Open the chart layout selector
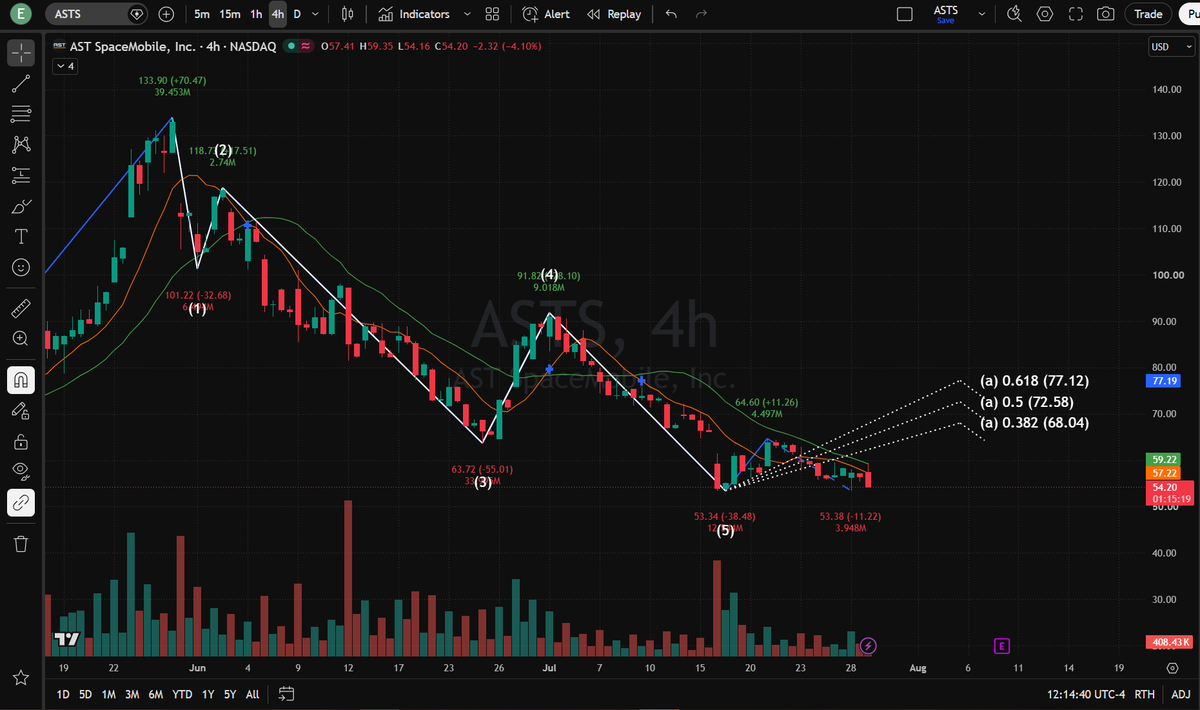Viewport: 1200px width, 710px height. coord(905,14)
